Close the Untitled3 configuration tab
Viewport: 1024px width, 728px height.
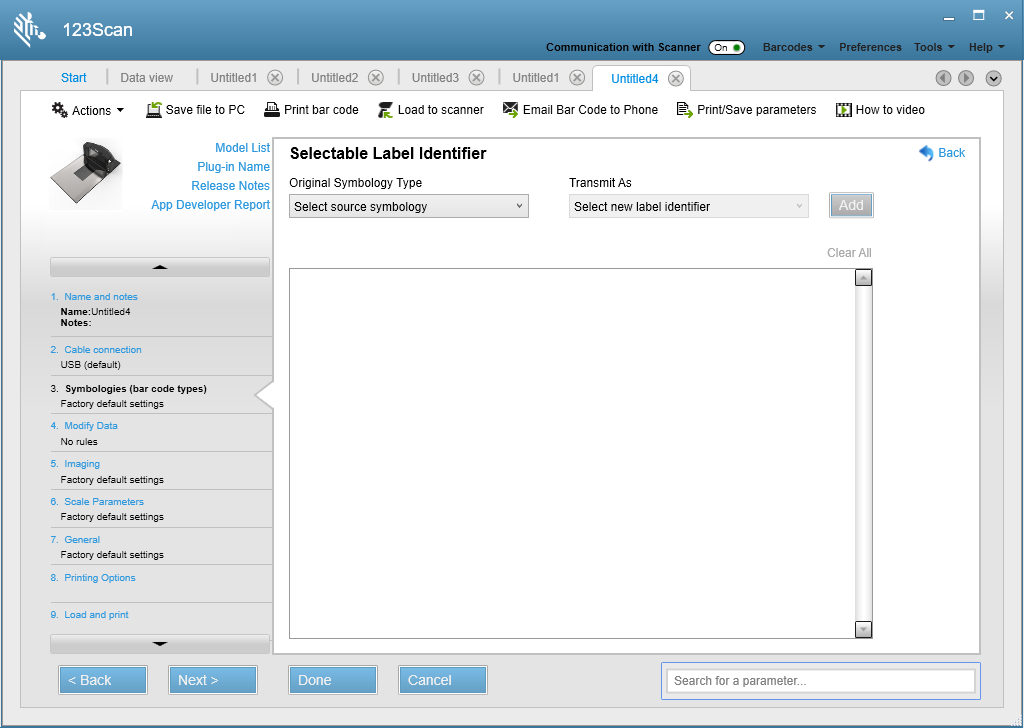click(x=477, y=77)
